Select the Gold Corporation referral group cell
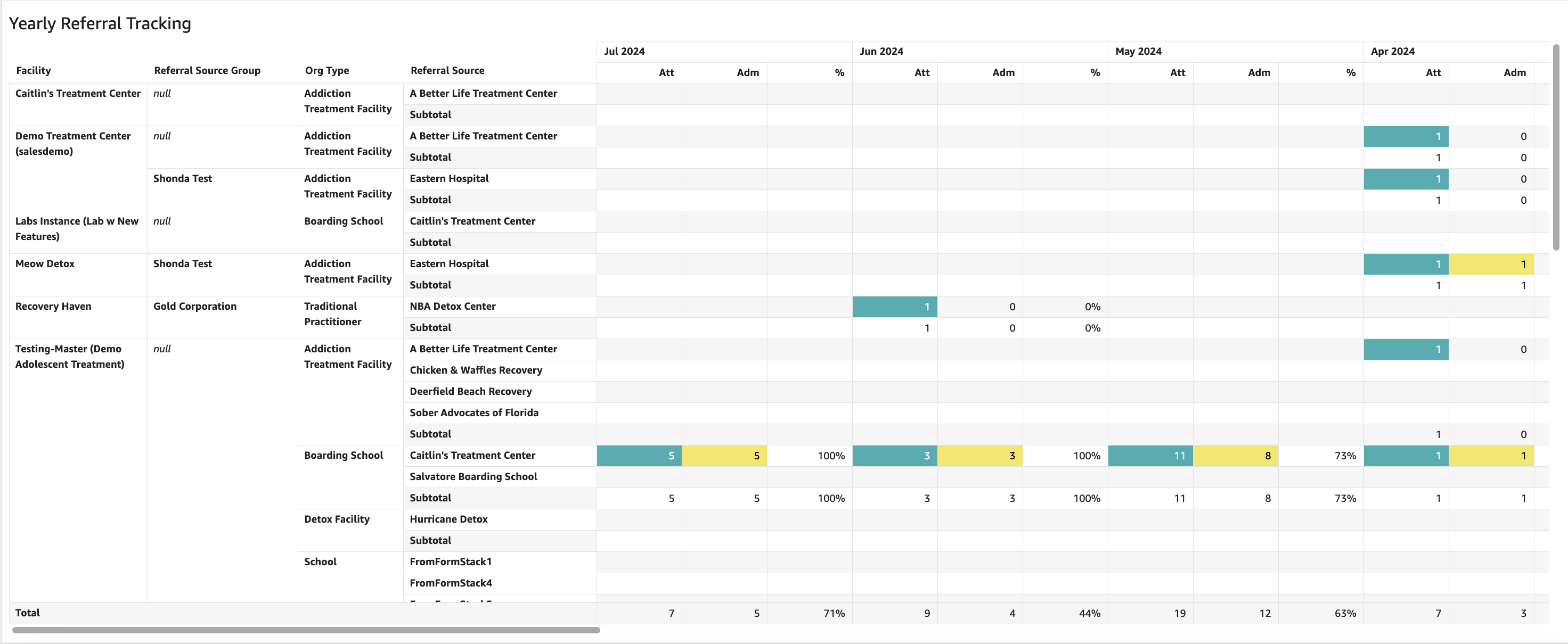 195,307
